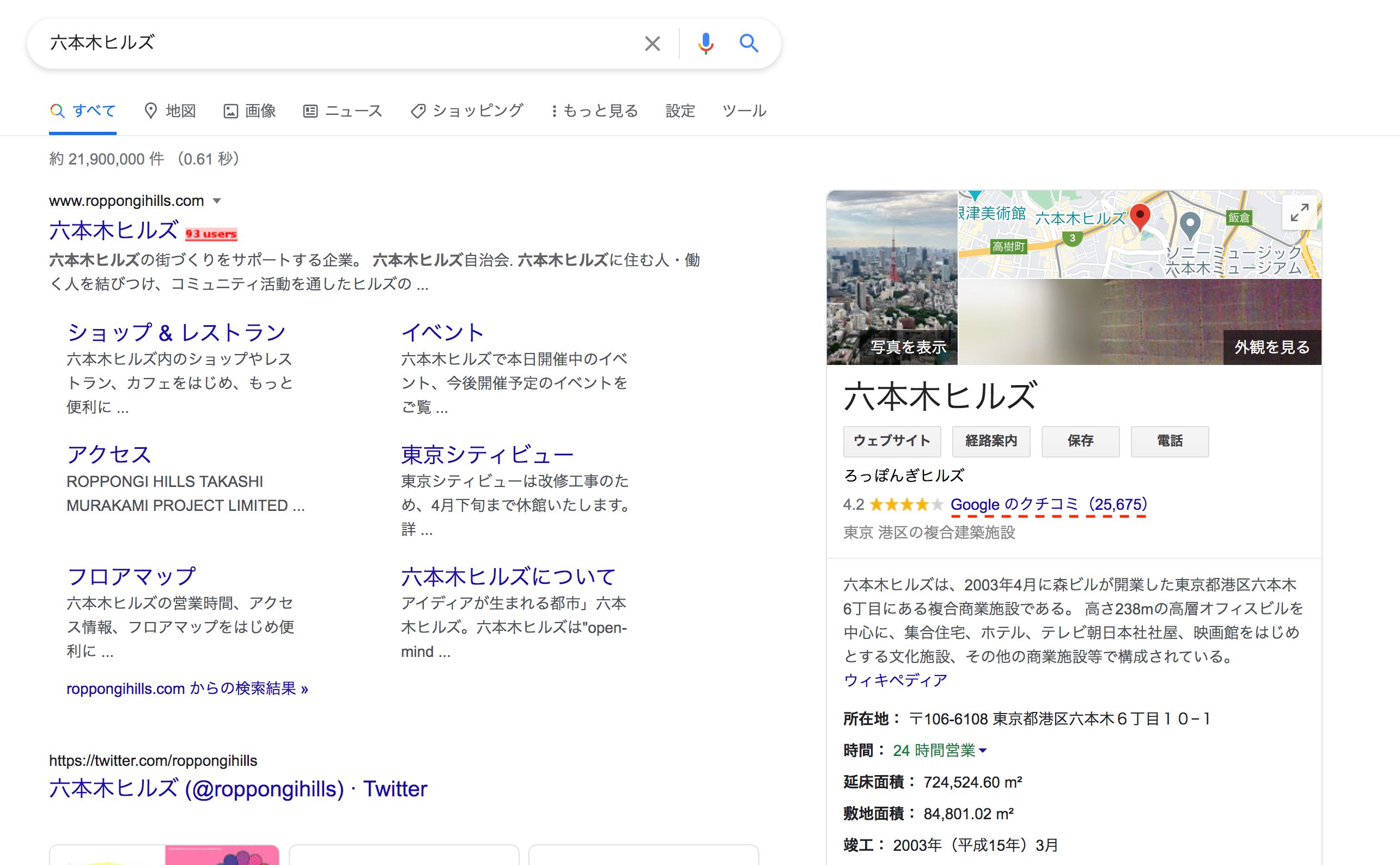
Task: Open the ツール options
Action: [x=744, y=111]
